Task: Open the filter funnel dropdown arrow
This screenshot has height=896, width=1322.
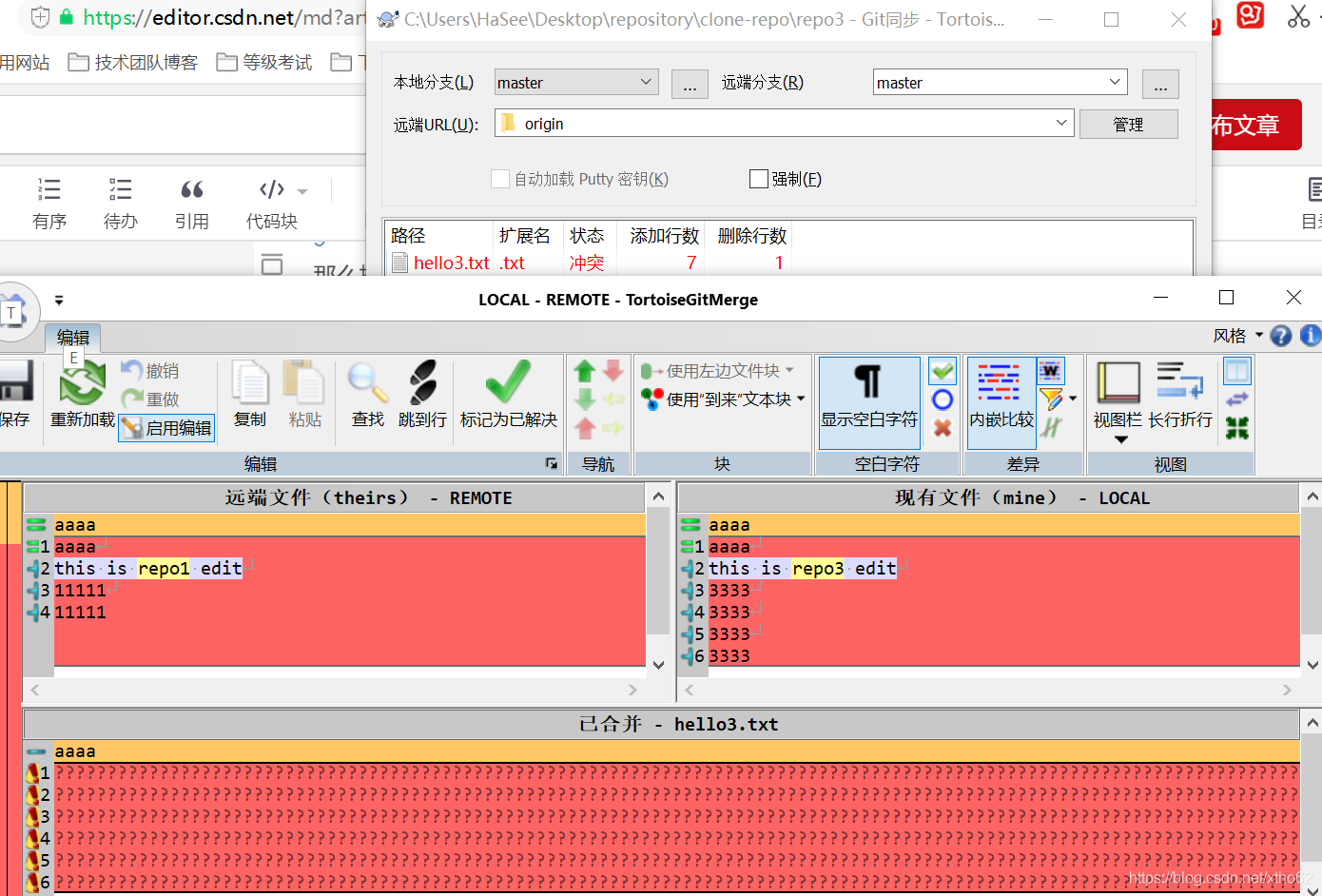Action: pyautogui.click(x=1073, y=399)
